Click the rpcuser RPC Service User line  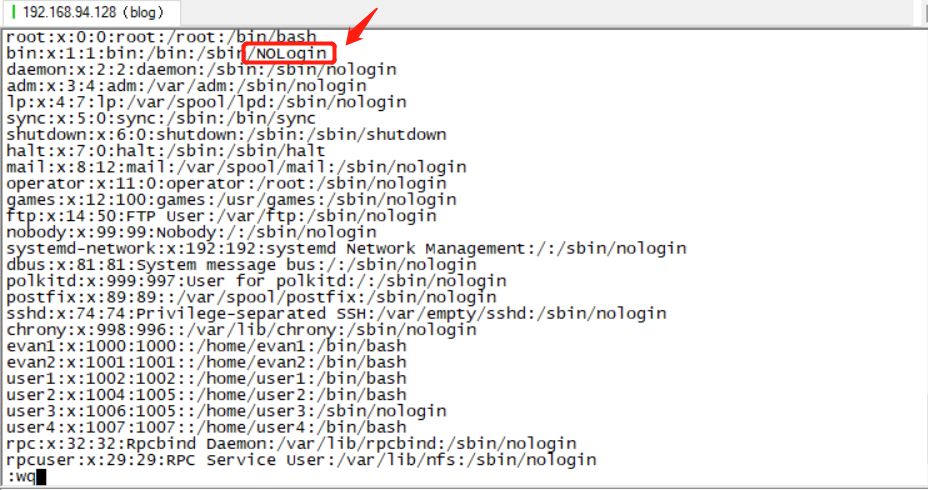301,460
